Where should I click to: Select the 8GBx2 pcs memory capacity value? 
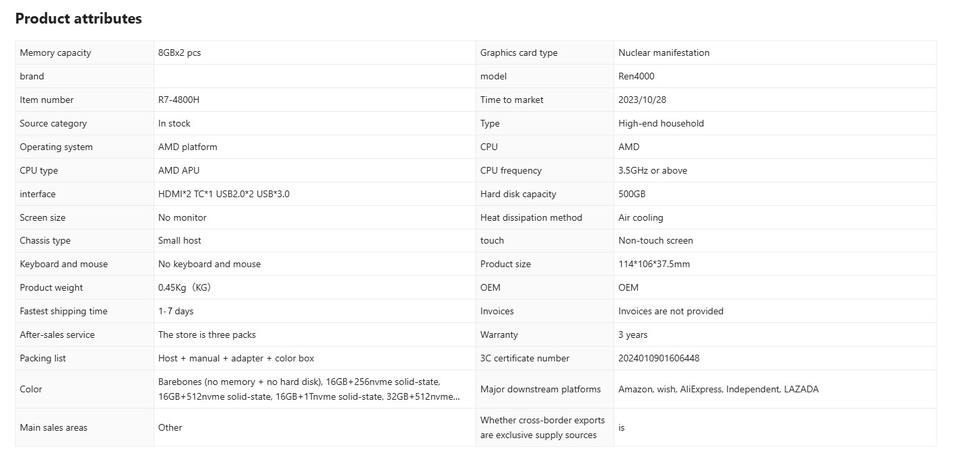click(179, 53)
